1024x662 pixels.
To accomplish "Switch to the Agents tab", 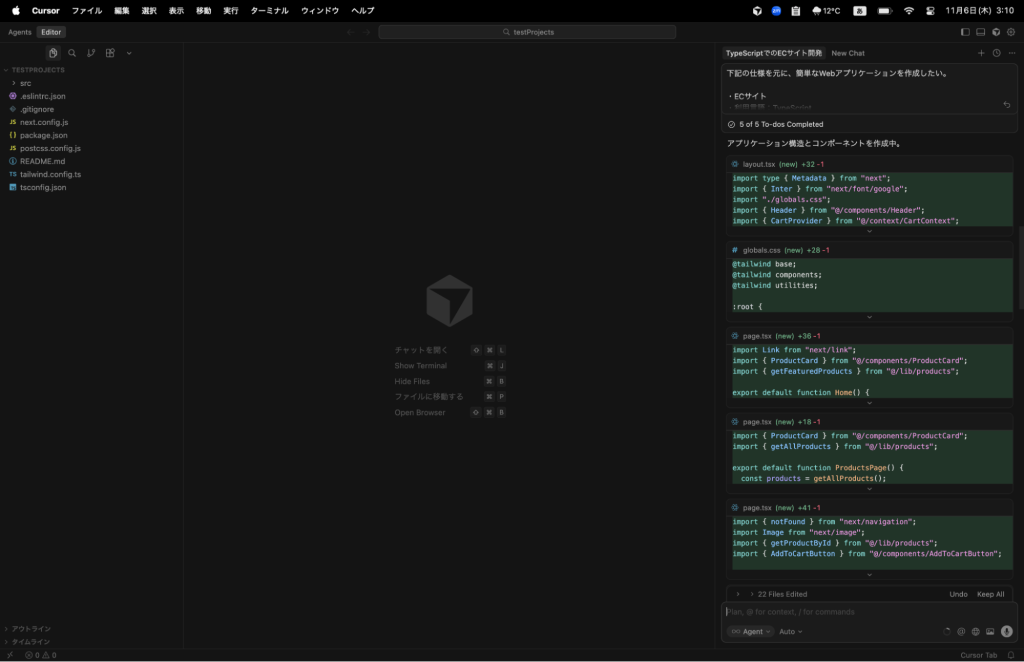I will [19, 31].
